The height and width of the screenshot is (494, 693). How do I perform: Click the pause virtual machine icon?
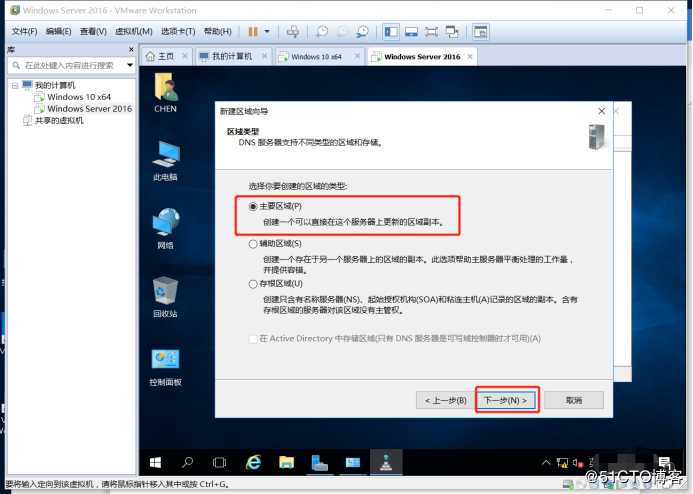(x=253, y=32)
